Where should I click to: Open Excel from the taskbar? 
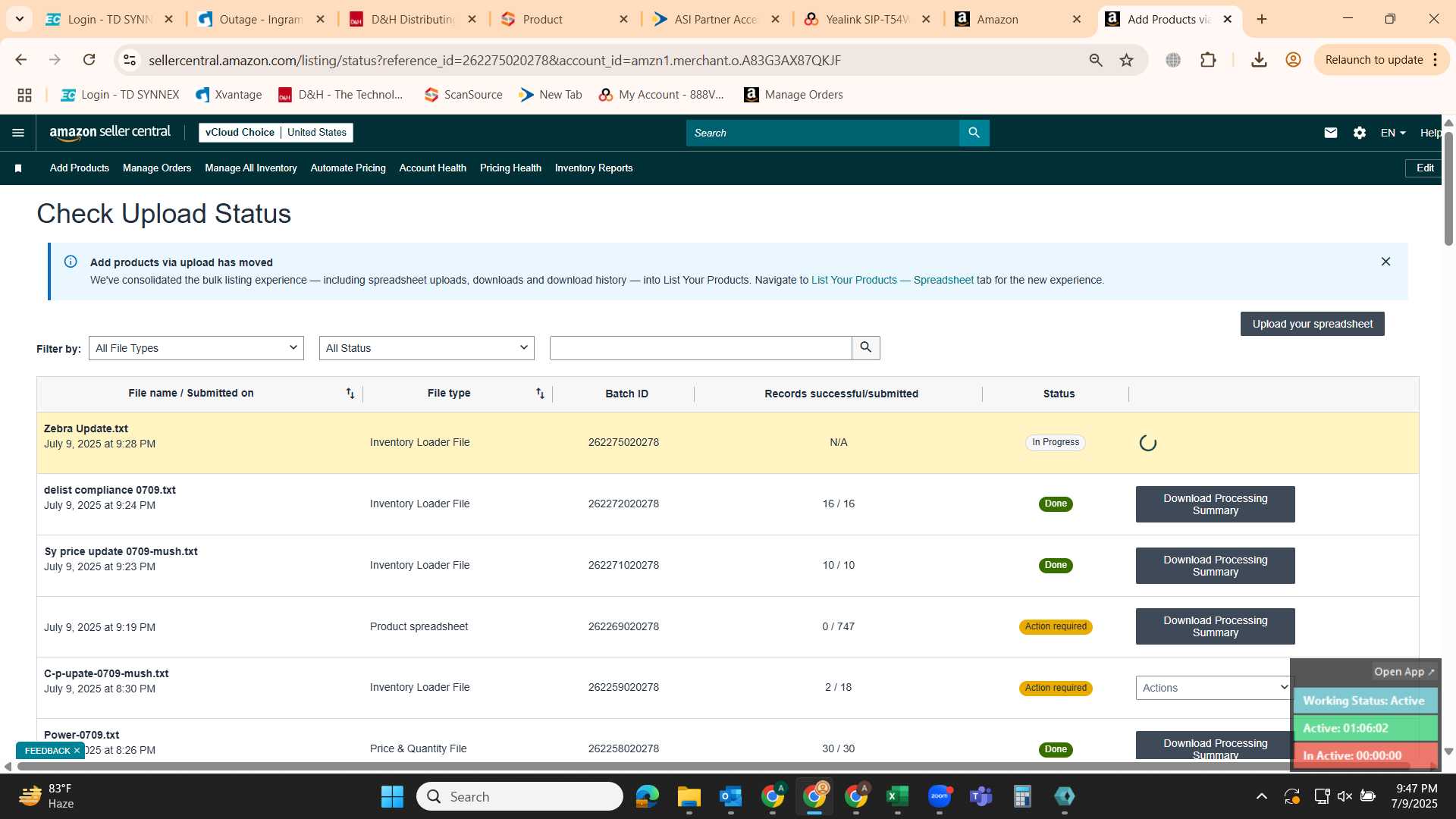point(897,796)
